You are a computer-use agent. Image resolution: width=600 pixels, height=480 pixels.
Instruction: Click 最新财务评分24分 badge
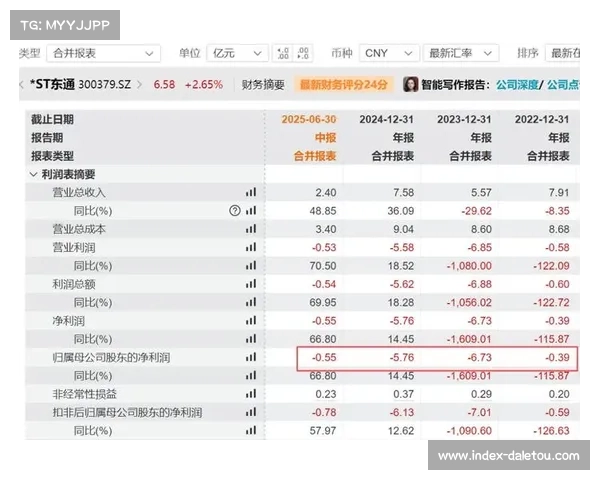click(x=344, y=85)
